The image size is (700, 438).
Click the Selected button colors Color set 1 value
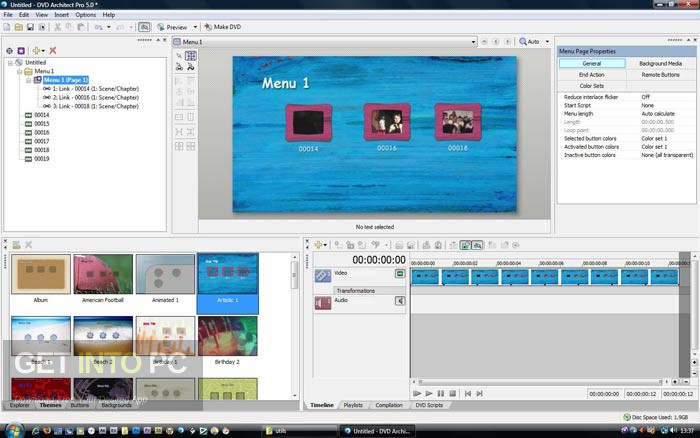click(654, 138)
